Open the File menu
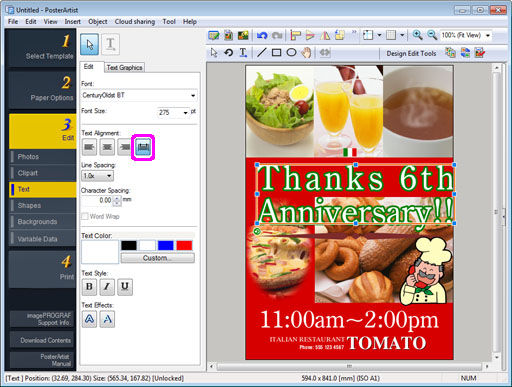512x387 pixels. [x=13, y=22]
